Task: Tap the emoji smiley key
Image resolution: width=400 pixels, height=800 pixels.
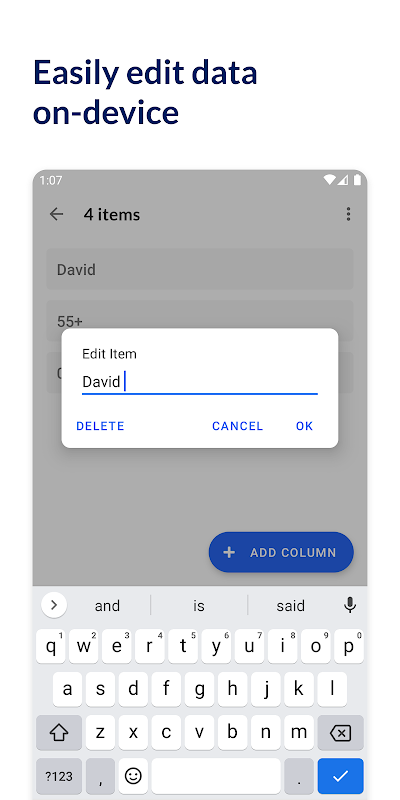Action: [133, 776]
